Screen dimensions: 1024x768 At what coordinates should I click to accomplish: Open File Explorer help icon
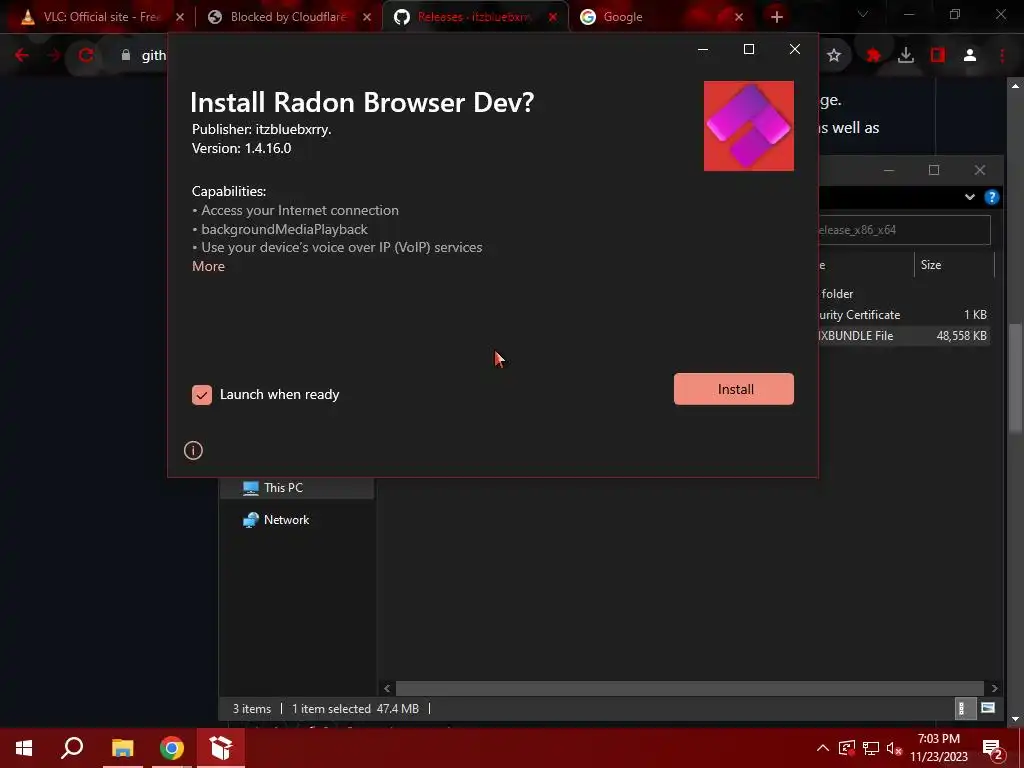pos(991,197)
